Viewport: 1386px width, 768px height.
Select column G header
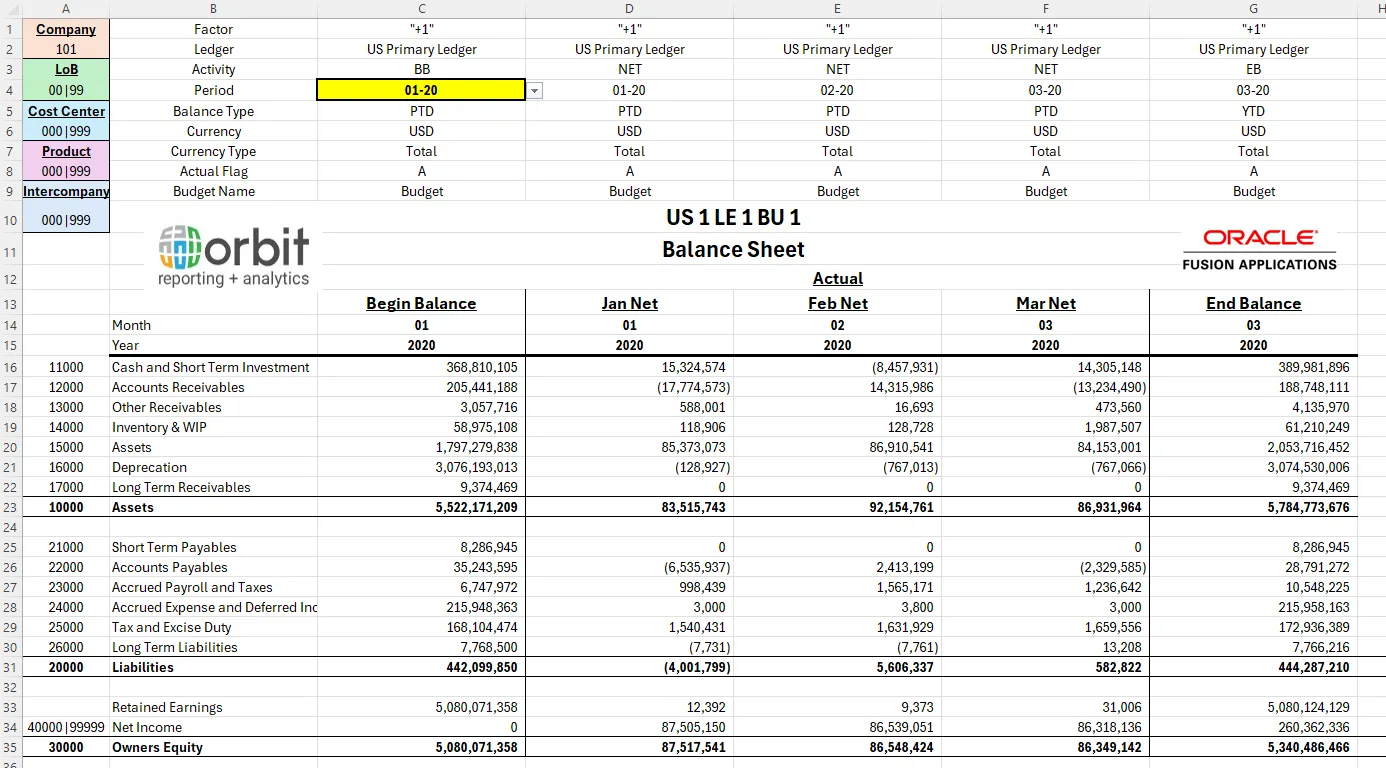pos(1253,8)
